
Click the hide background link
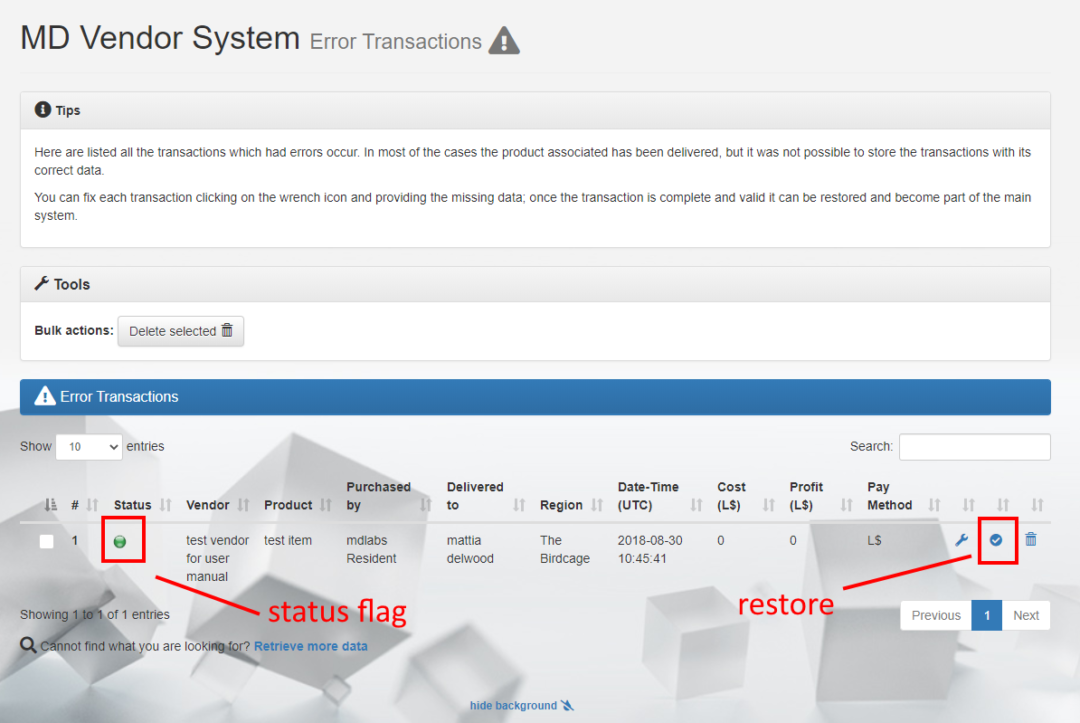click(514, 705)
